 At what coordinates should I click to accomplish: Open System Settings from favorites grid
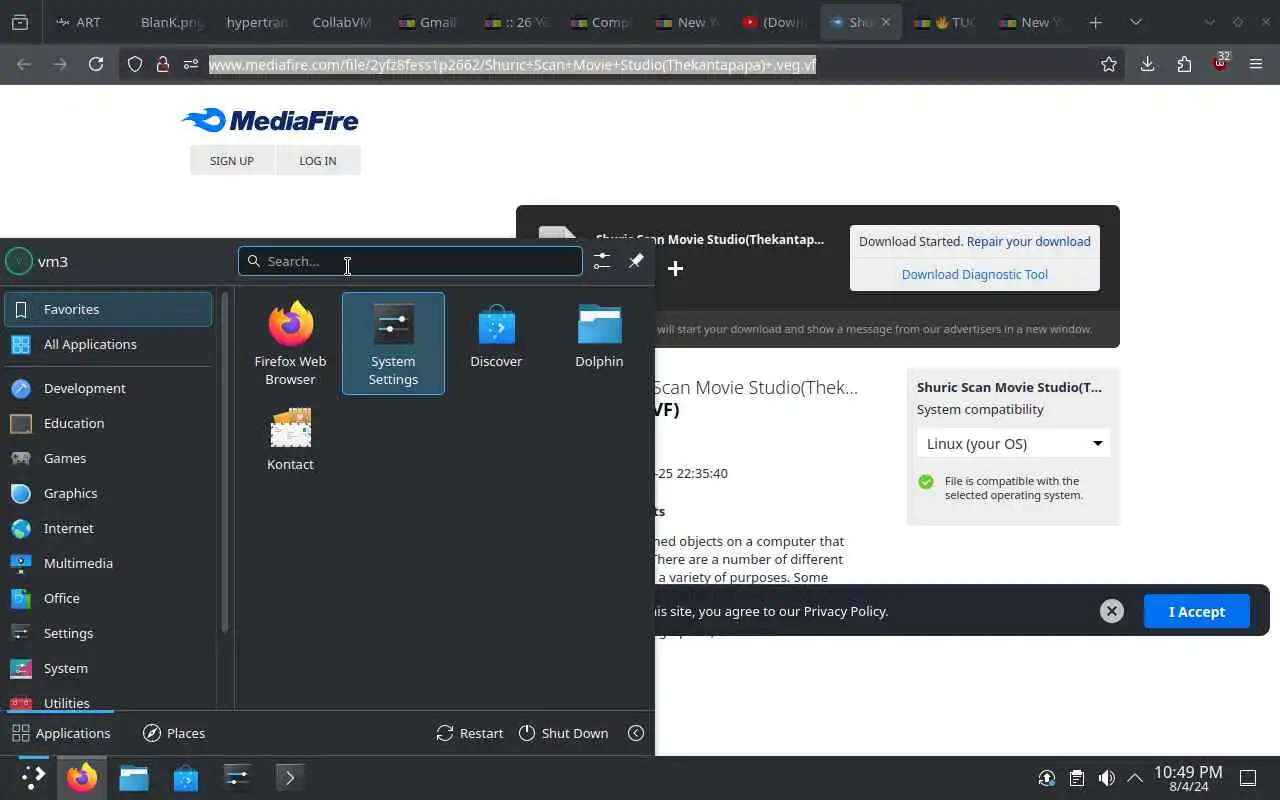[x=393, y=343]
